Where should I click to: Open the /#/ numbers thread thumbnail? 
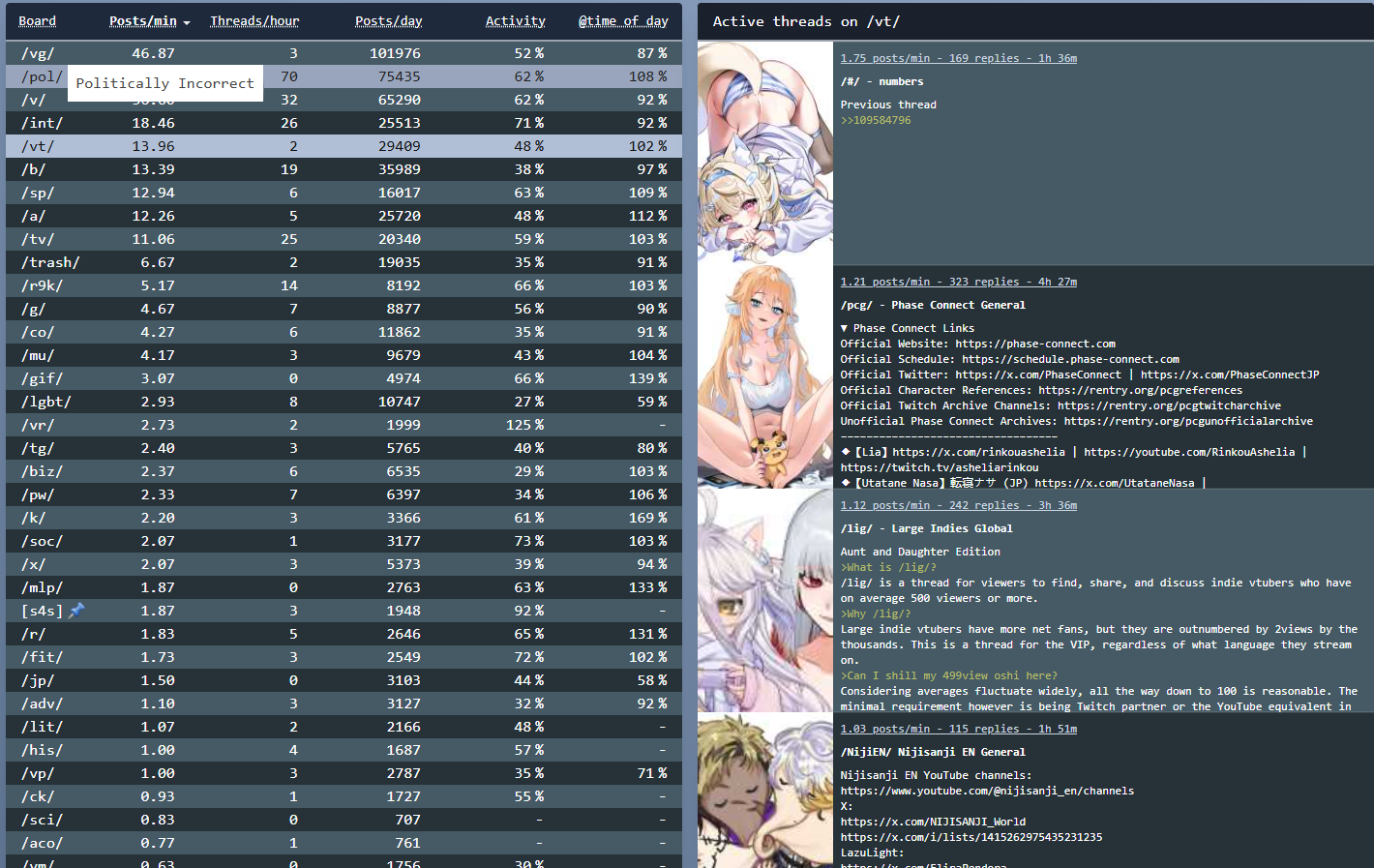click(765, 153)
